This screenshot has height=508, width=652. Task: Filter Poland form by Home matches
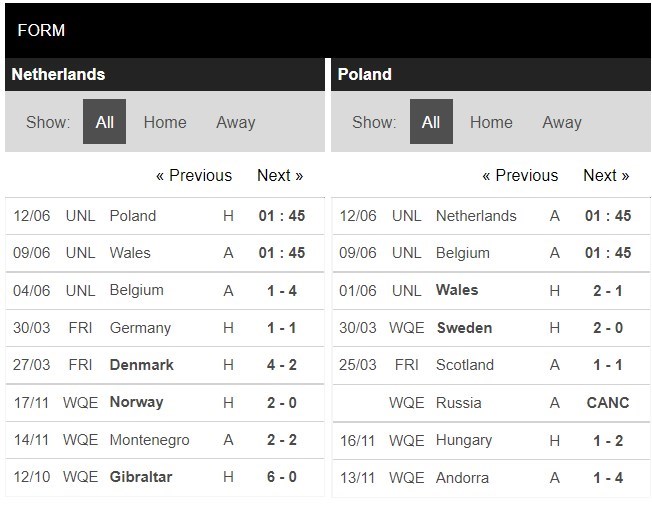pyautogui.click(x=491, y=122)
